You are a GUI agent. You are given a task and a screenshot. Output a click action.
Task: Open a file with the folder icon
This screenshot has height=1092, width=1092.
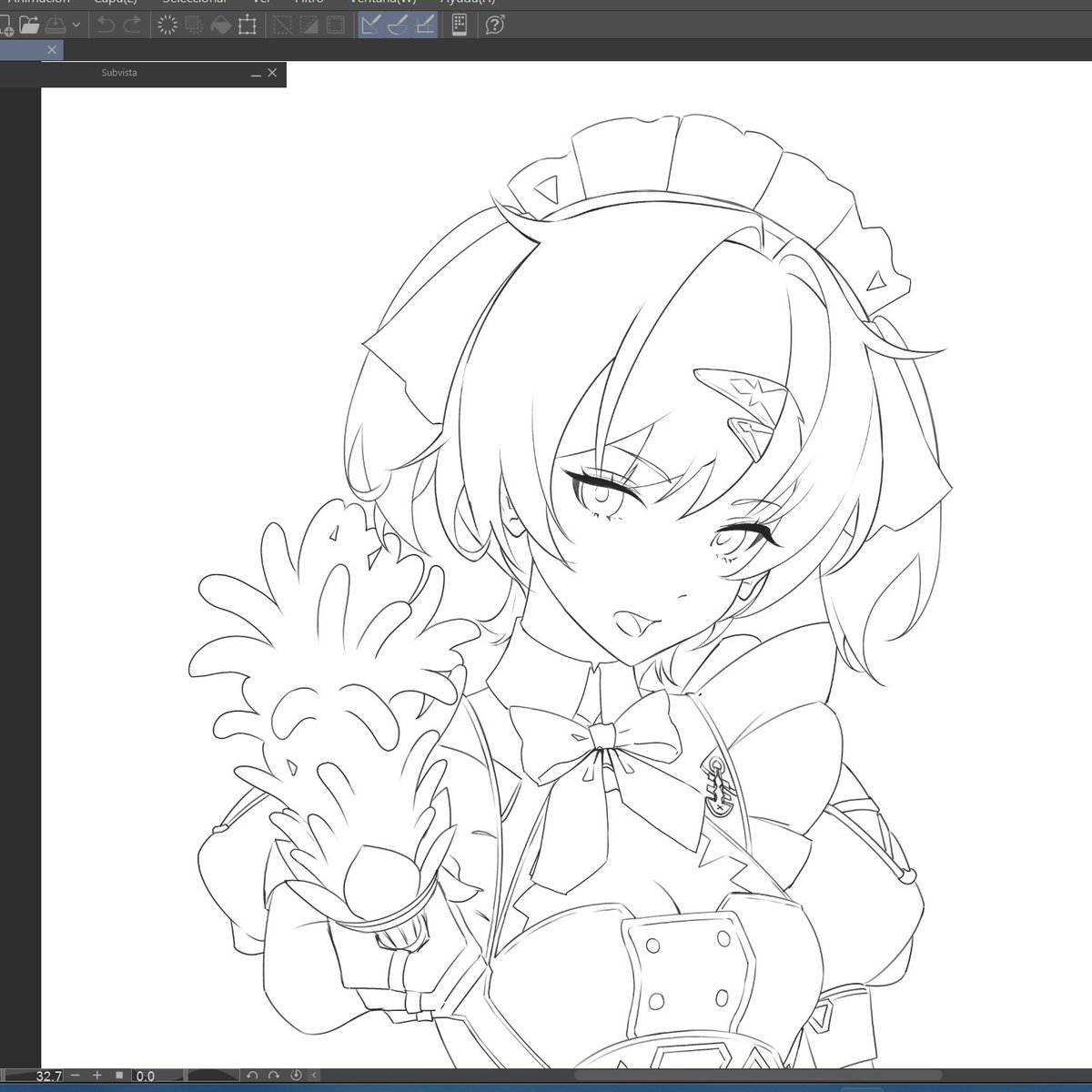(29, 25)
